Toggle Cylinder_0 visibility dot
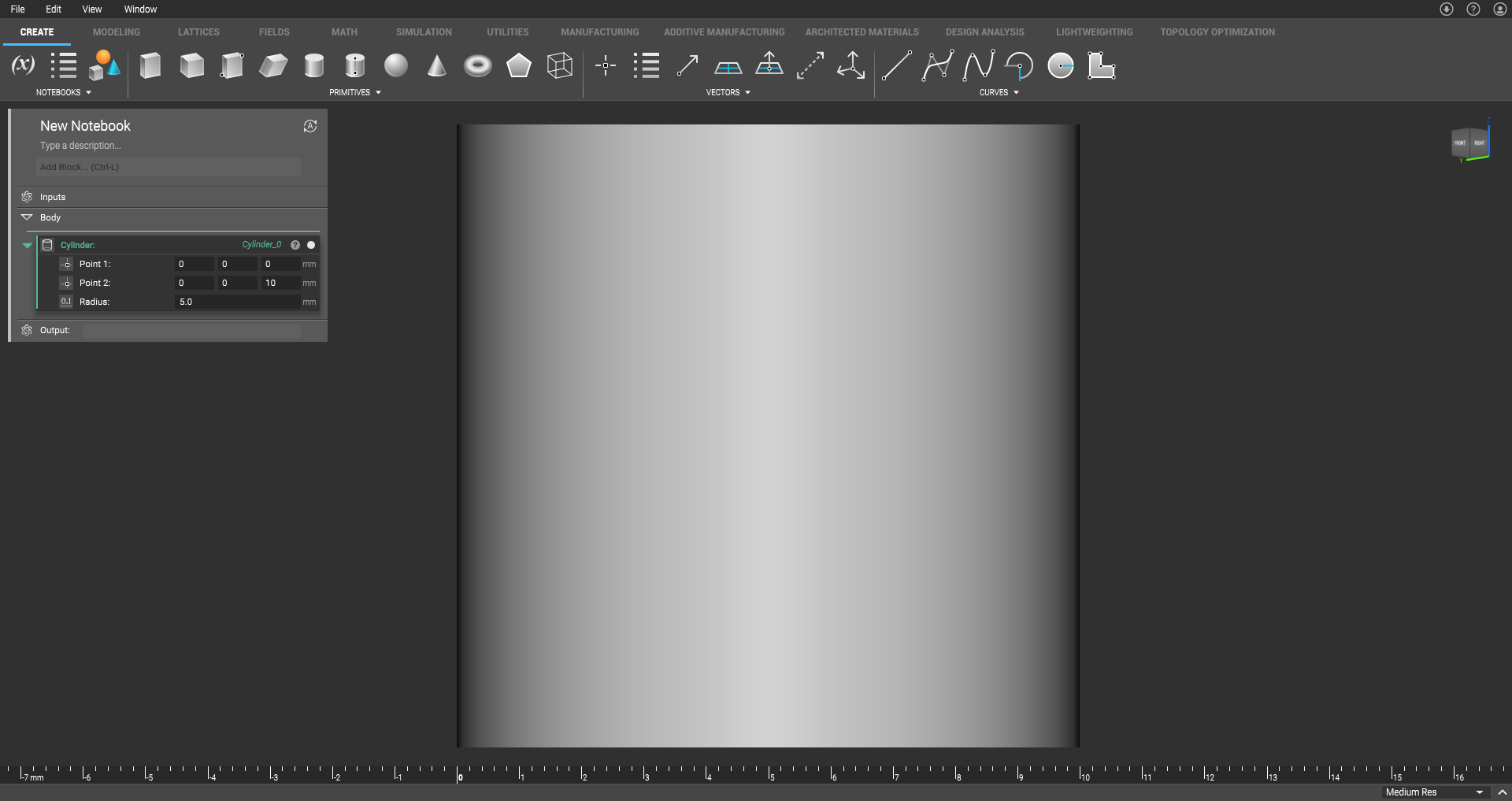 tap(311, 245)
